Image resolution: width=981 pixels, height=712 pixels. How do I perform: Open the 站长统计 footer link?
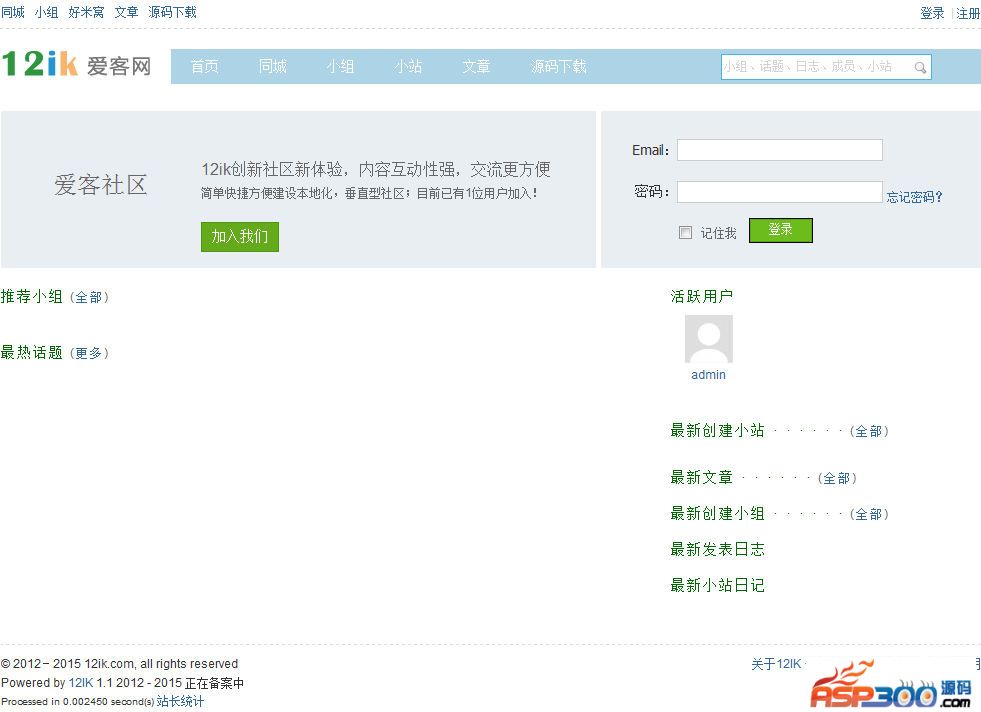(x=180, y=701)
